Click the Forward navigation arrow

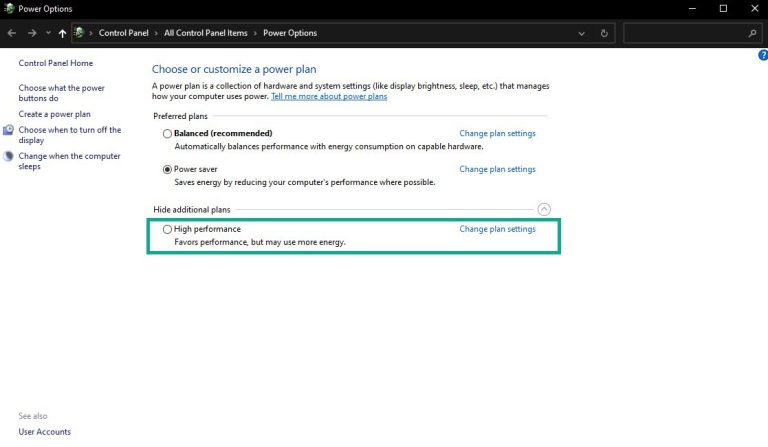click(30, 33)
